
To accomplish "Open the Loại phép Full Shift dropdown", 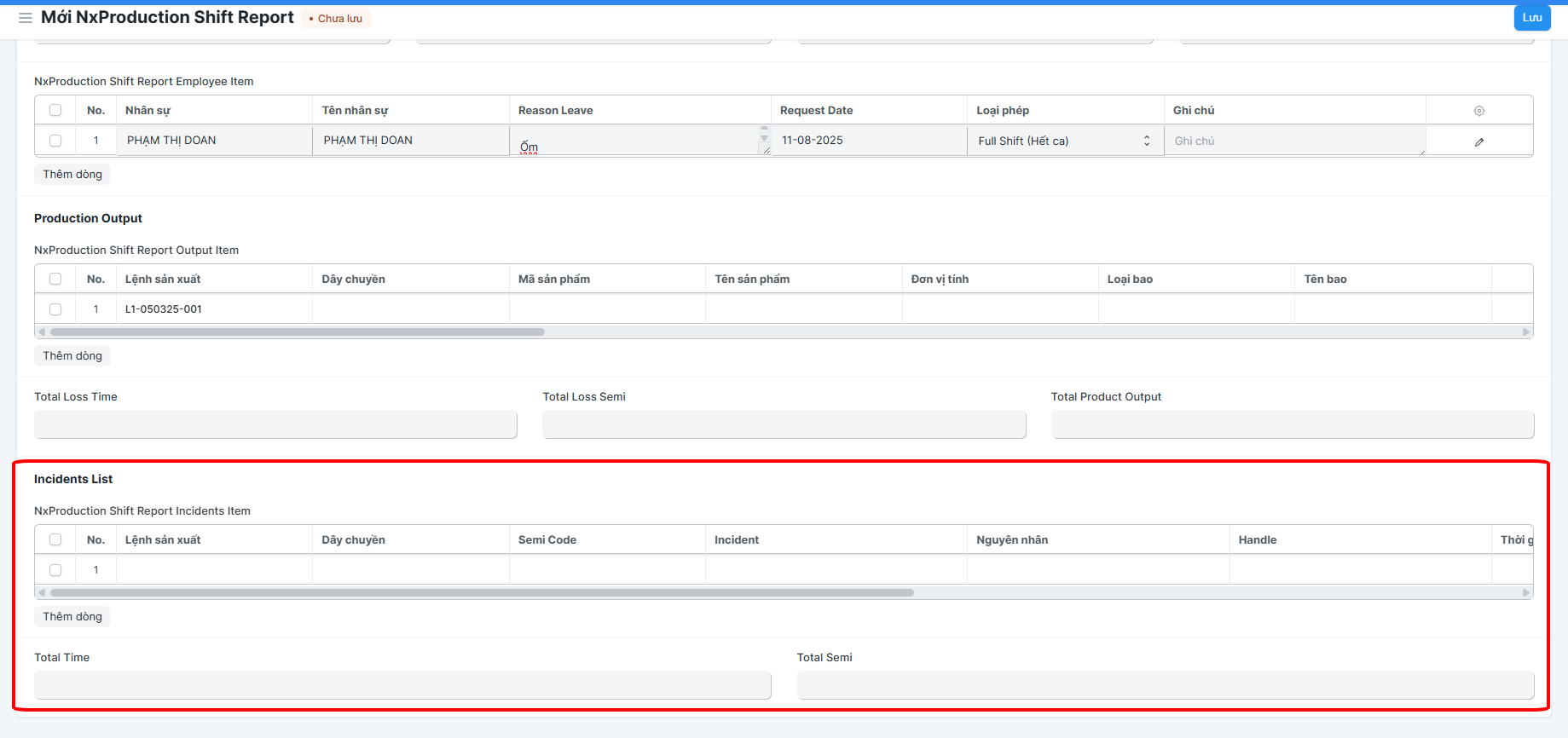I will click(x=1065, y=141).
